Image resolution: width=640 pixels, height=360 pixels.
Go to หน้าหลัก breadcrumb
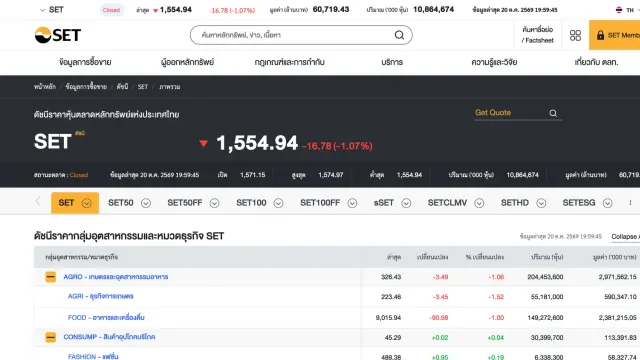point(45,87)
